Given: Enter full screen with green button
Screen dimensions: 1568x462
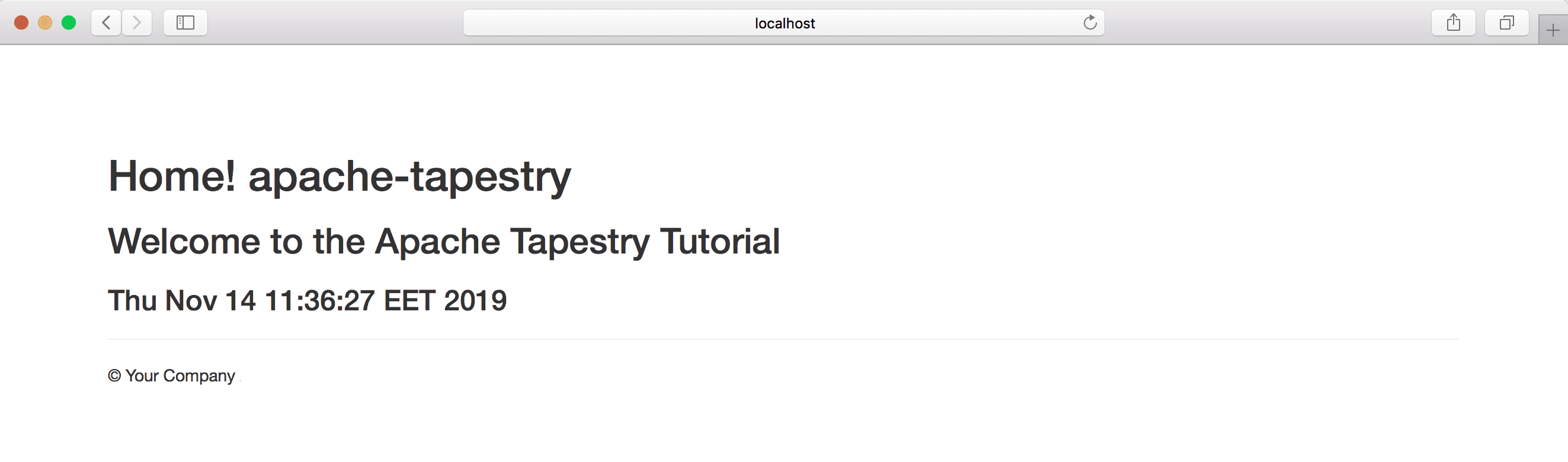Looking at the screenshot, I should 69,23.
